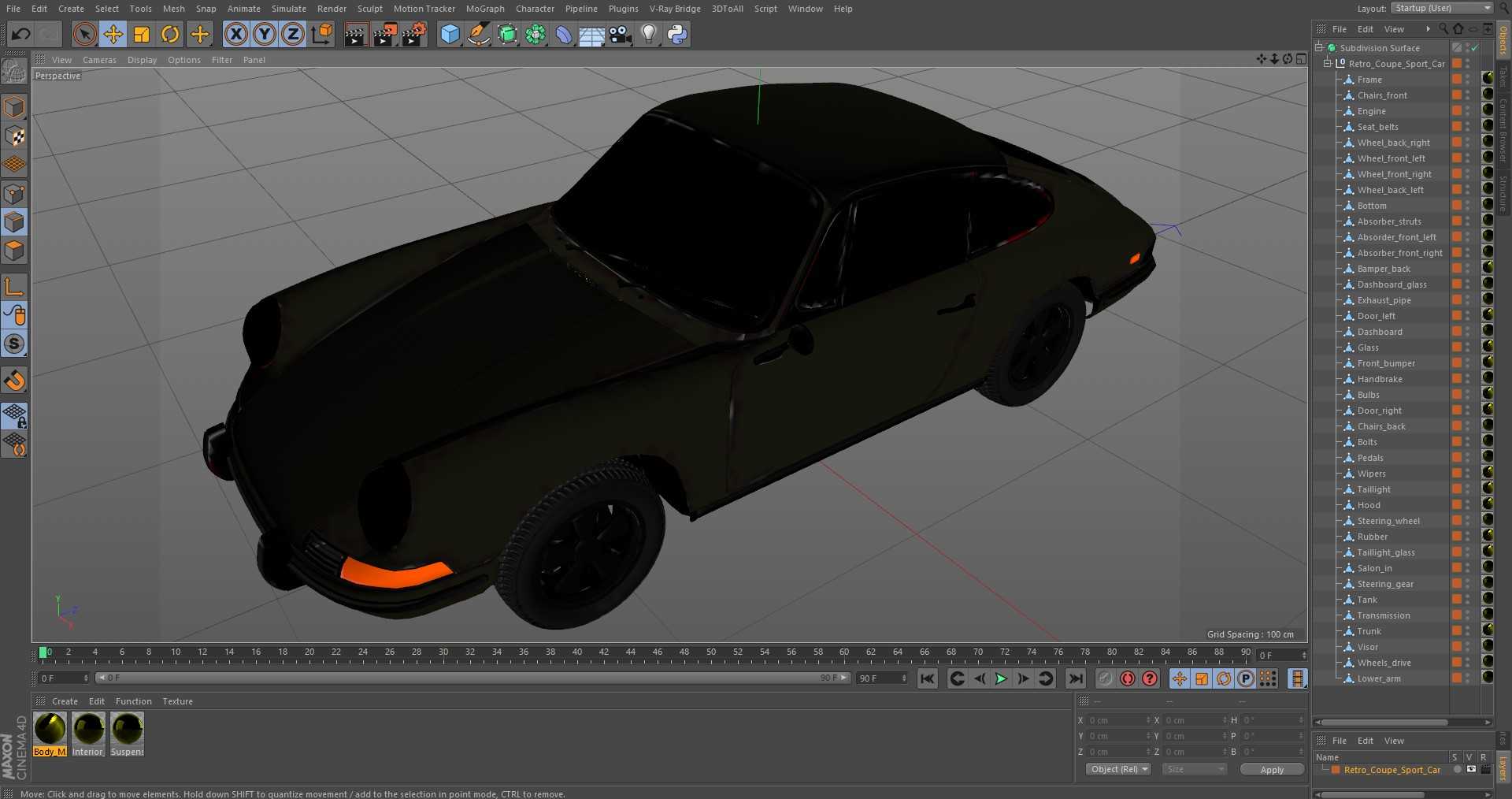Viewport: 1512px width, 799px height.
Task: Switch to Polygons mode
Action: (14, 251)
